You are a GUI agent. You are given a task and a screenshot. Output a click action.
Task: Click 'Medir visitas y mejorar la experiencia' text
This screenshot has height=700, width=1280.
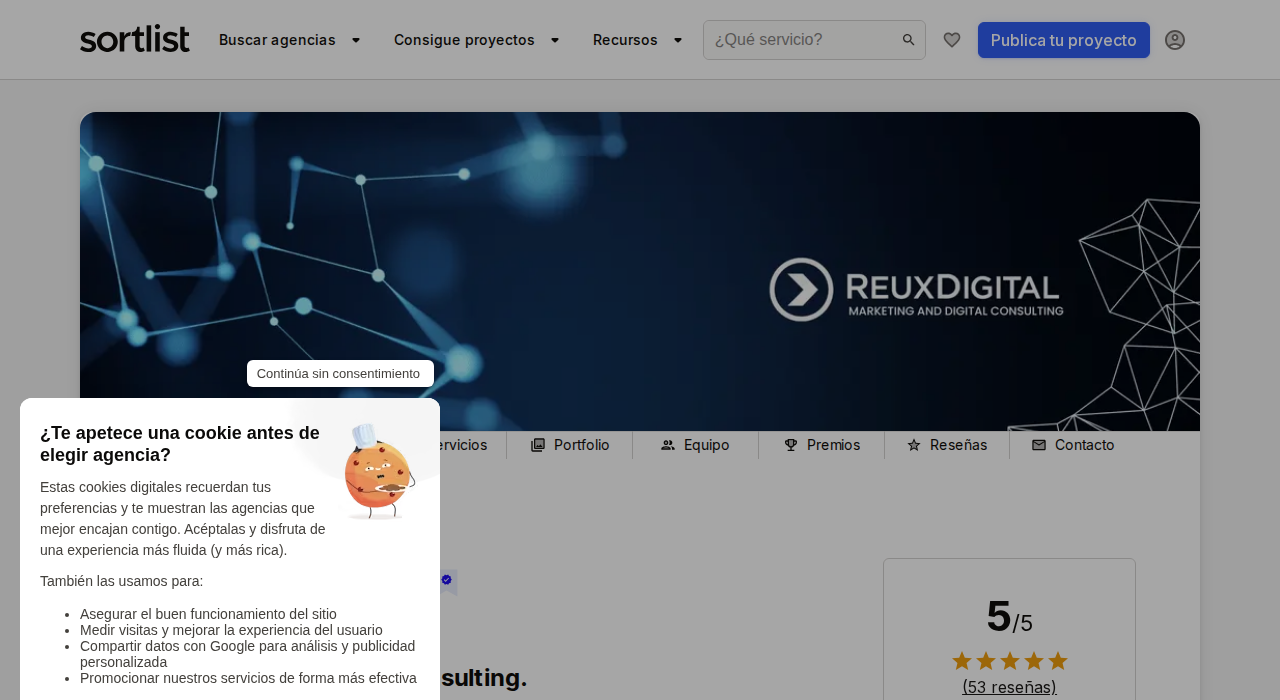point(231,630)
